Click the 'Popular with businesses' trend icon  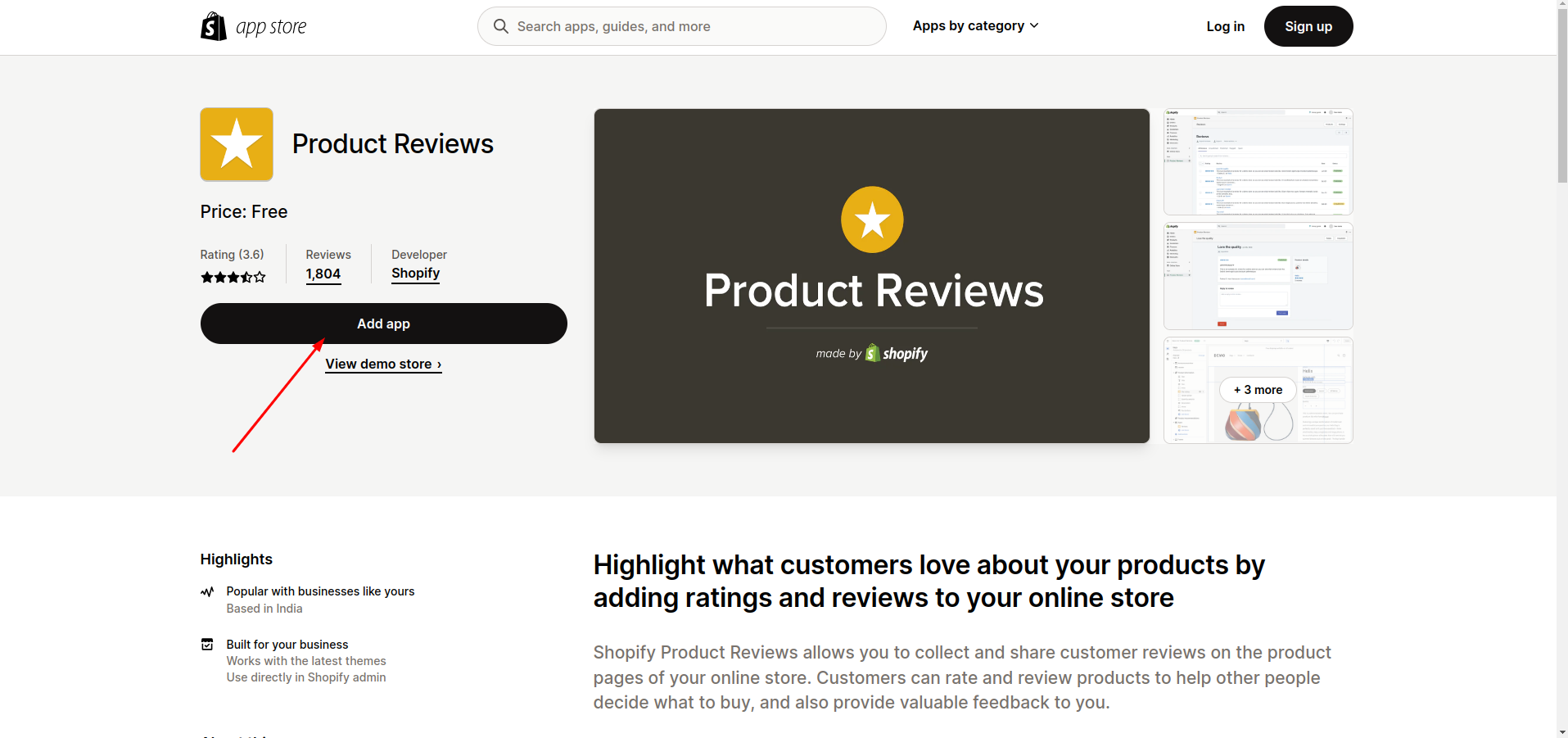pyautogui.click(x=207, y=591)
